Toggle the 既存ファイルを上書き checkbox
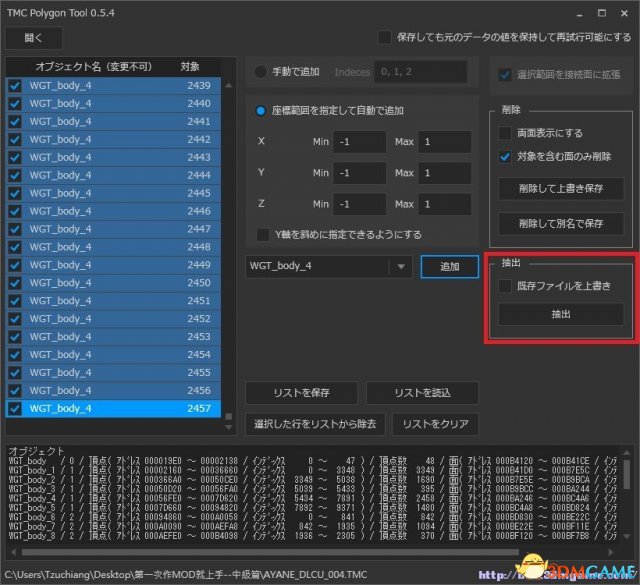This screenshot has width=640, height=585. click(x=506, y=287)
